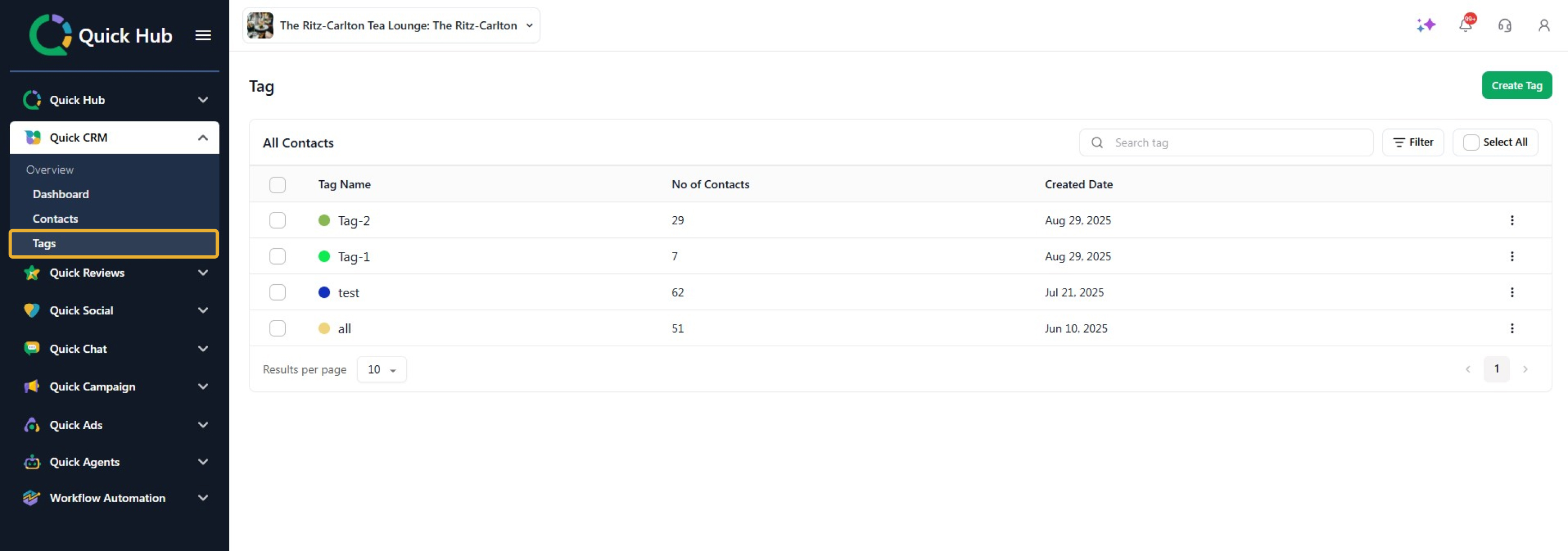
Task: Open three-dot menu for test row
Action: [1511, 292]
